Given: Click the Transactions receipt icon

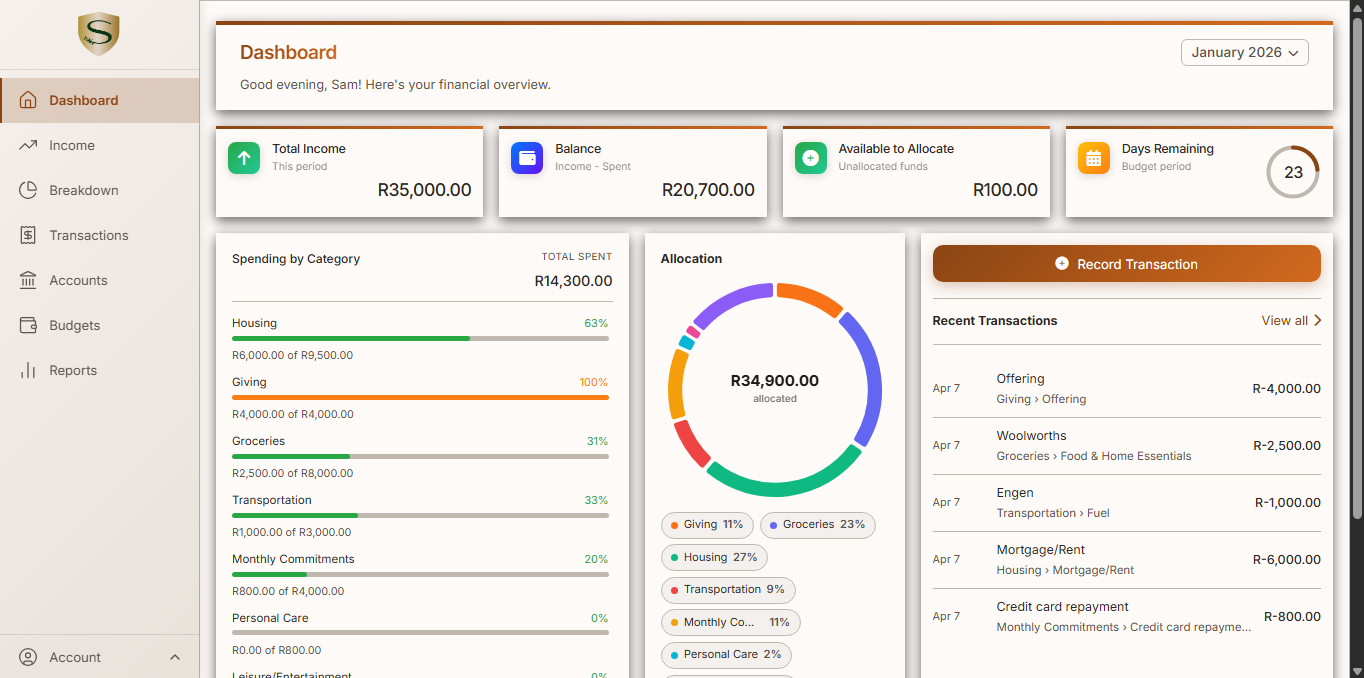Looking at the screenshot, I should [x=28, y=235].
